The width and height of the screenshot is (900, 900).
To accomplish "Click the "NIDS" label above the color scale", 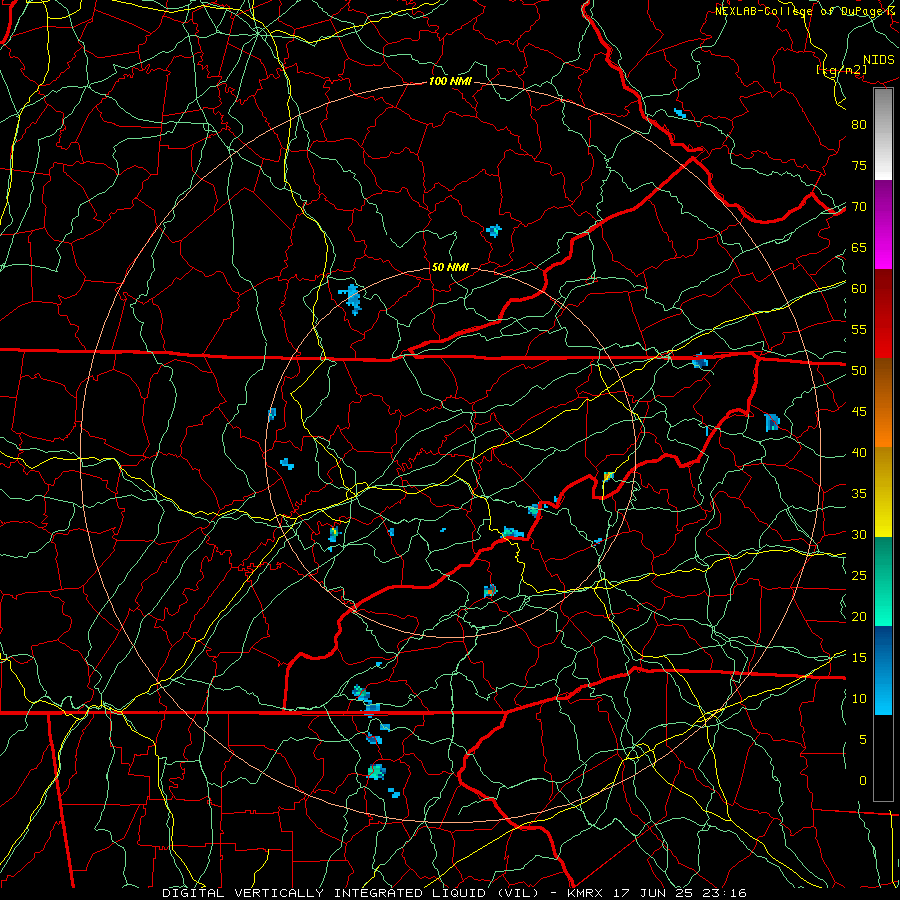I will coord(879,60).
